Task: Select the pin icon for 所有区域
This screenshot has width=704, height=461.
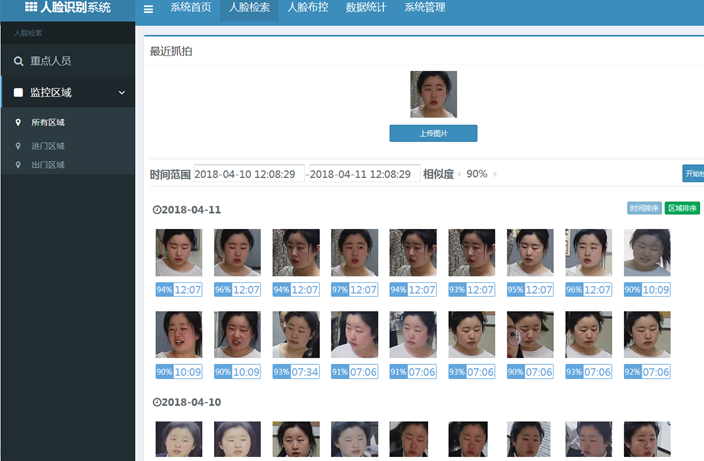Action: coord(18,123)
